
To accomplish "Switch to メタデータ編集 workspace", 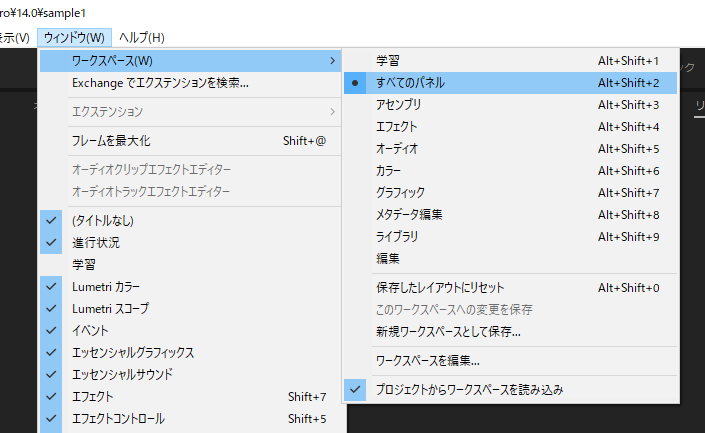I will point(510,215).
